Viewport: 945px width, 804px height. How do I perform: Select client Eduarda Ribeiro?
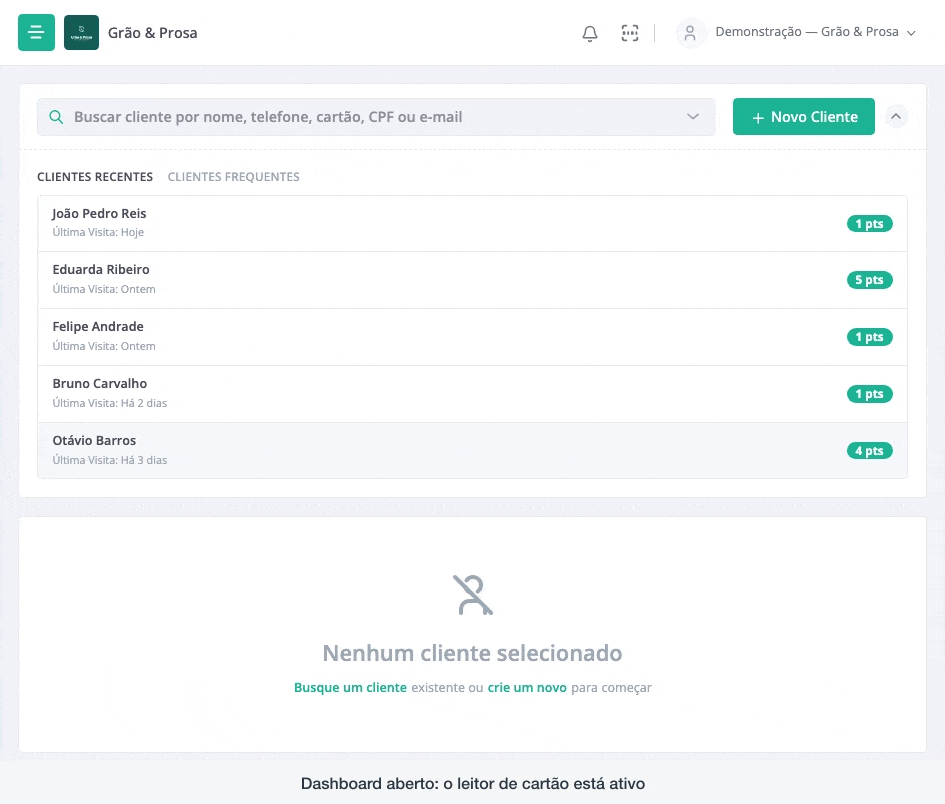(x=472, y=280)
